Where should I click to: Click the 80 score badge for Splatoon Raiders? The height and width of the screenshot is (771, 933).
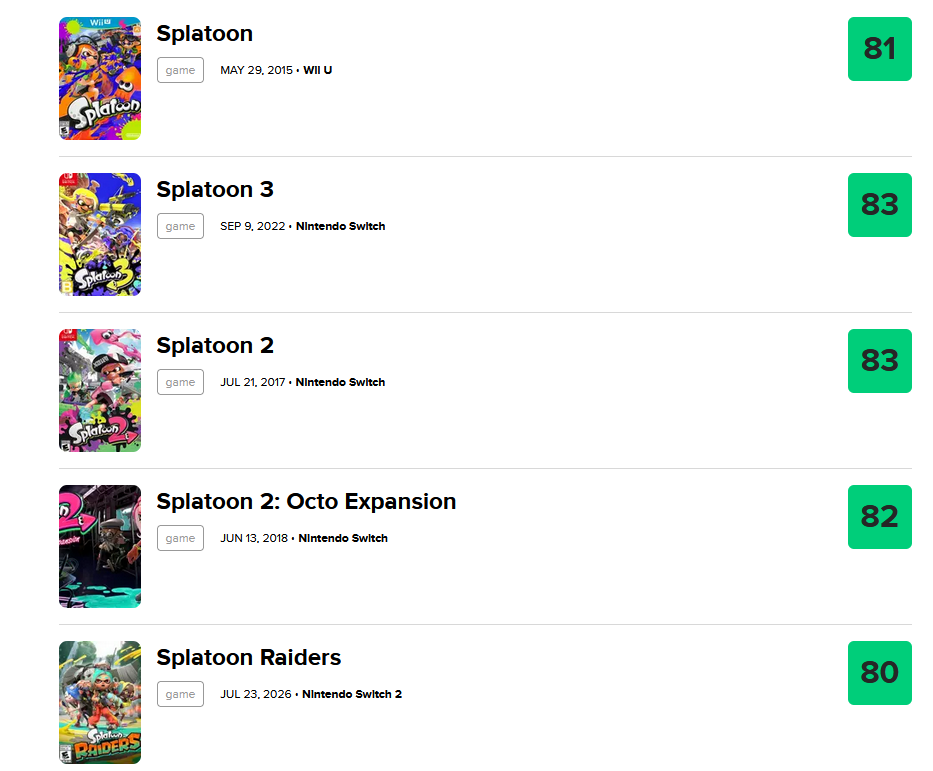pyautogui.click(x=879, y=672)
